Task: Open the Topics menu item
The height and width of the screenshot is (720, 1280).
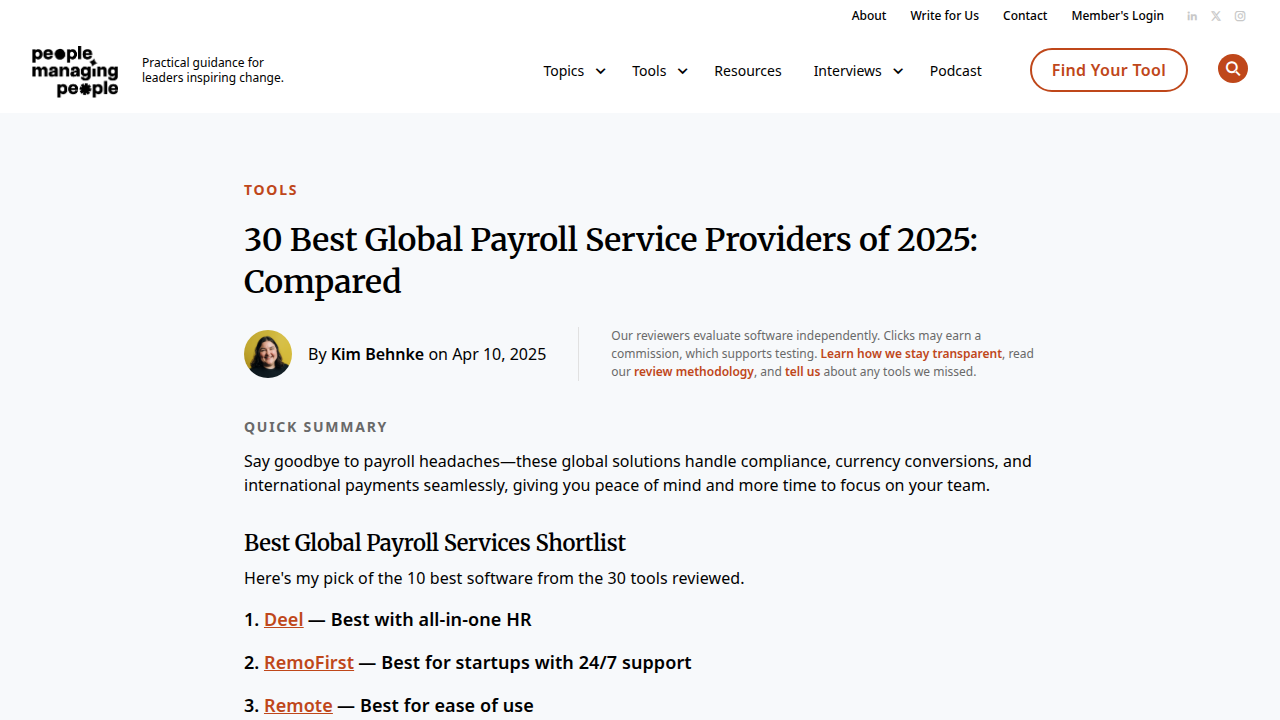Action: point(564,71)
